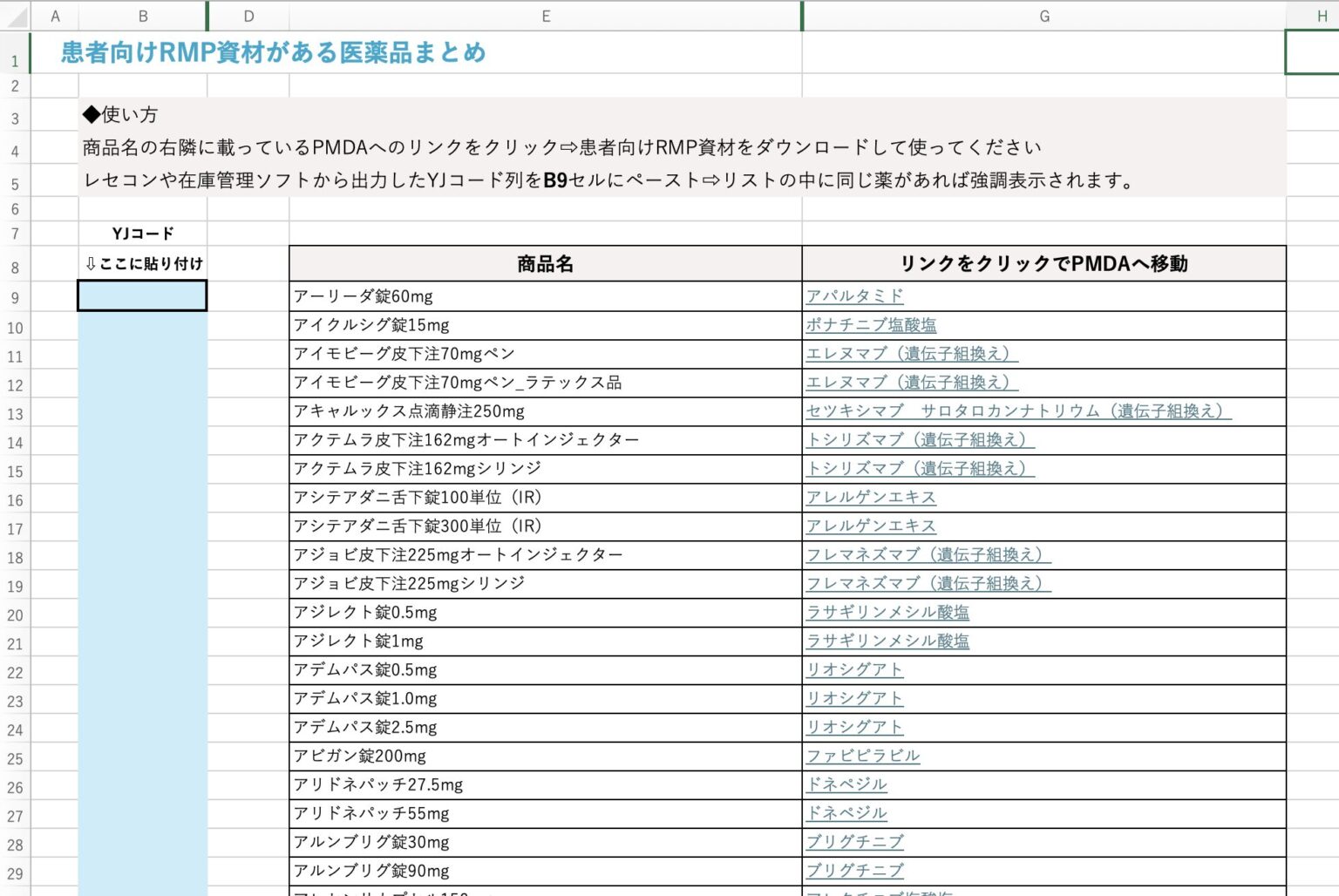Click the select-all corner triangle
1339x896 pixels.
click(x=17, y=16)
